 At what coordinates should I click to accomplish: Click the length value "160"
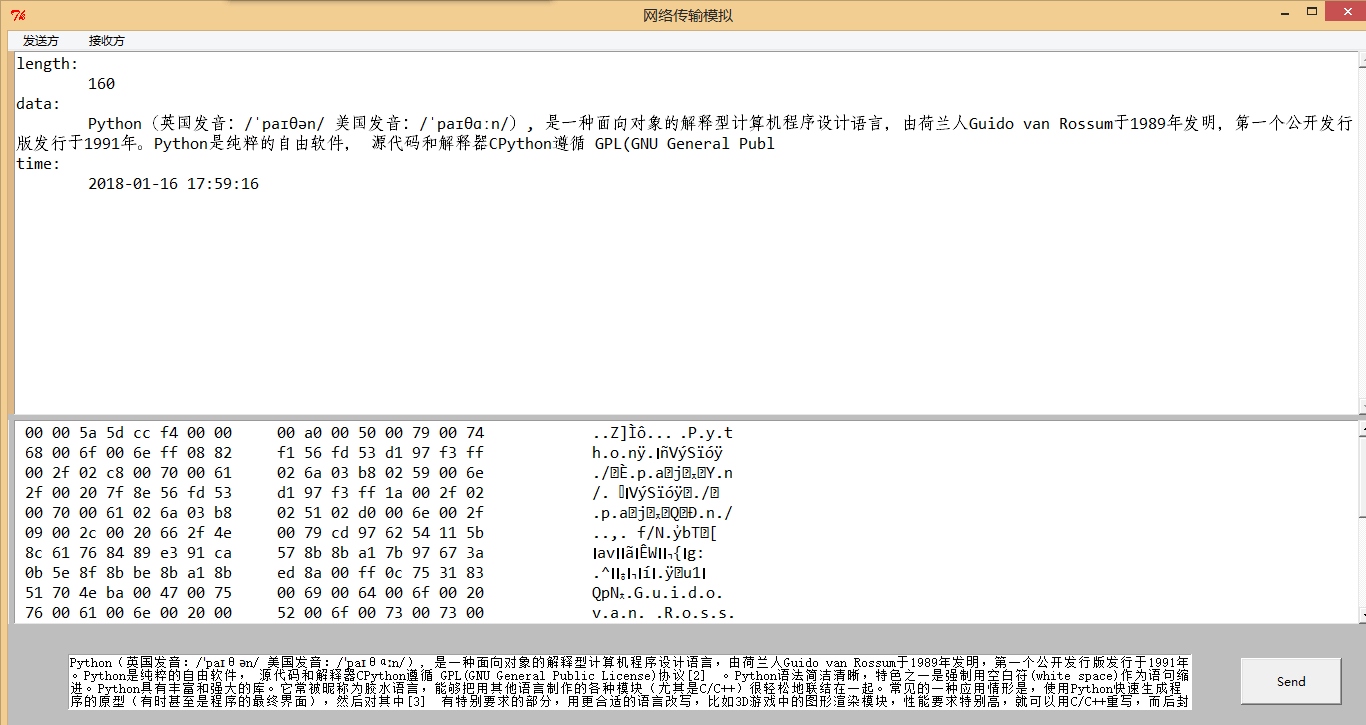tap(101, 84)
